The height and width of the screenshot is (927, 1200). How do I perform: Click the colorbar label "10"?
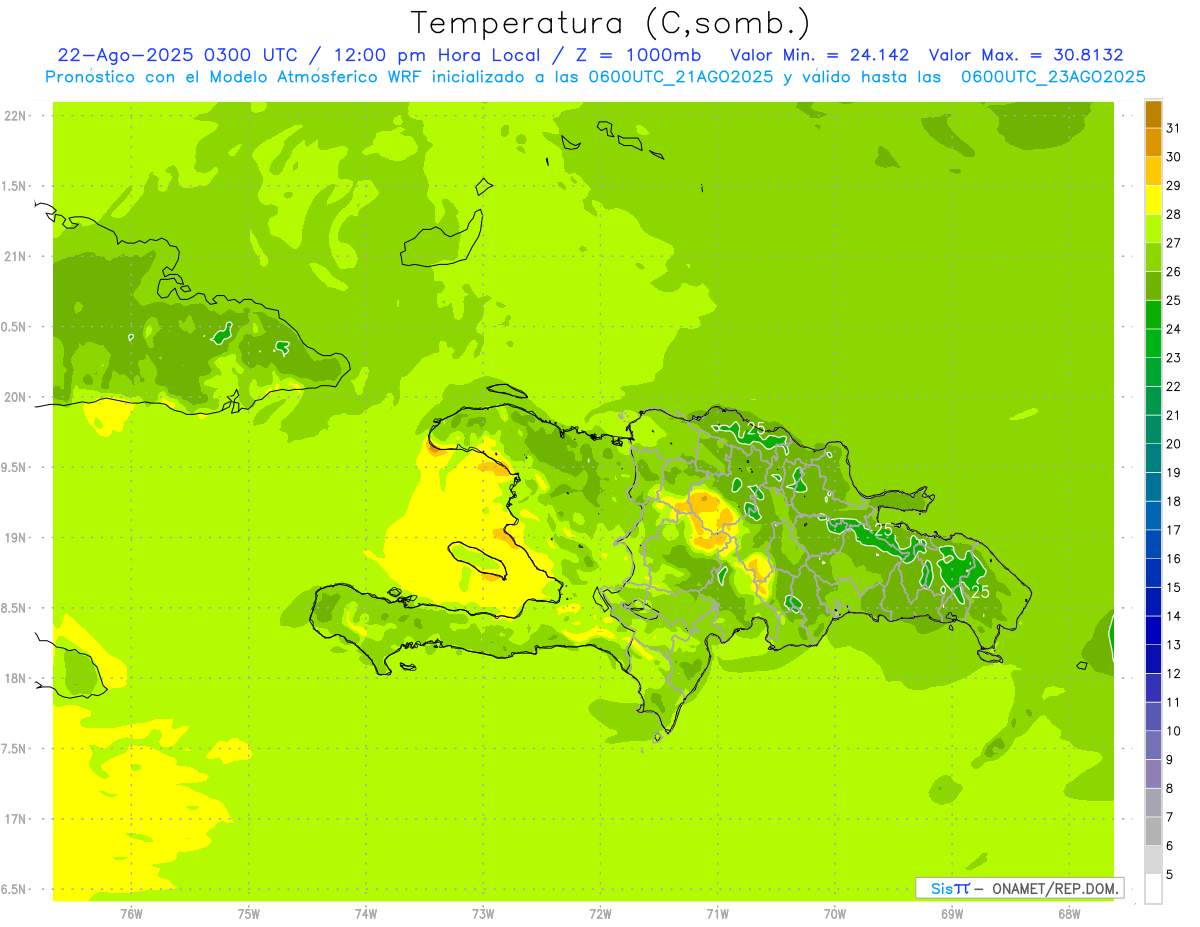pyautogui.click(x=1173, y=731)
